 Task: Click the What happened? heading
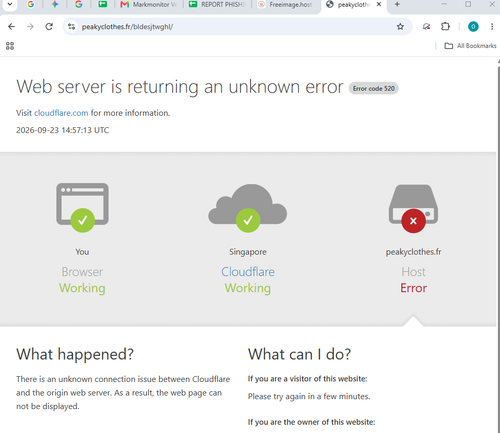pyautogui.click(x=75, y=354)
